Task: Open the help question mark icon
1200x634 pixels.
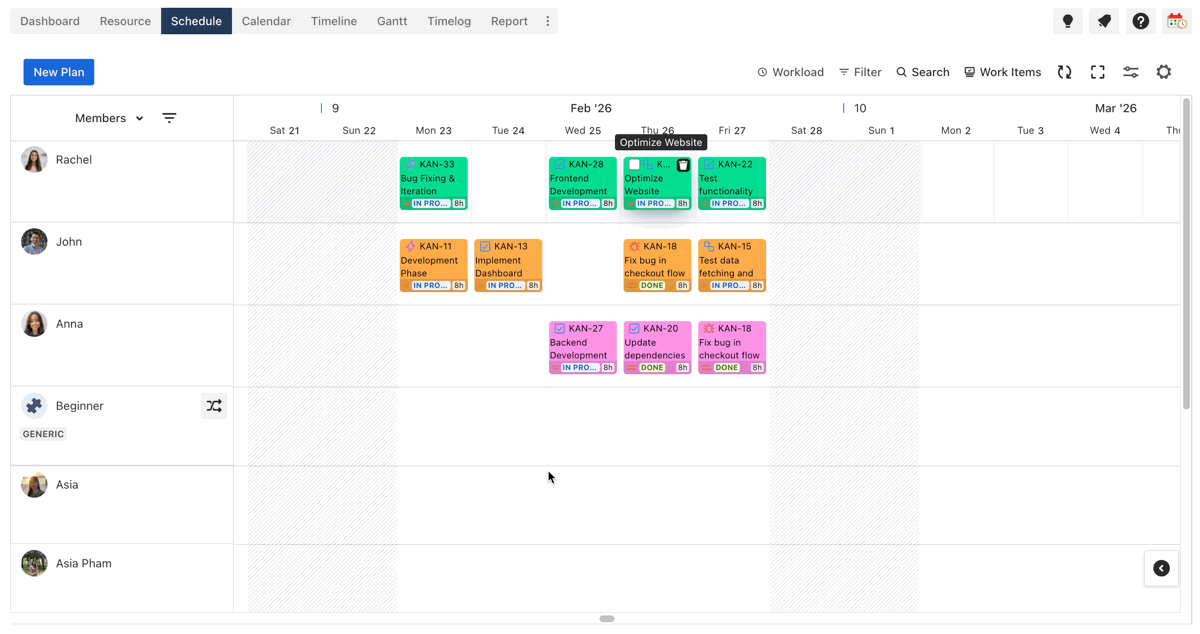Action: tap(1141, 21)
